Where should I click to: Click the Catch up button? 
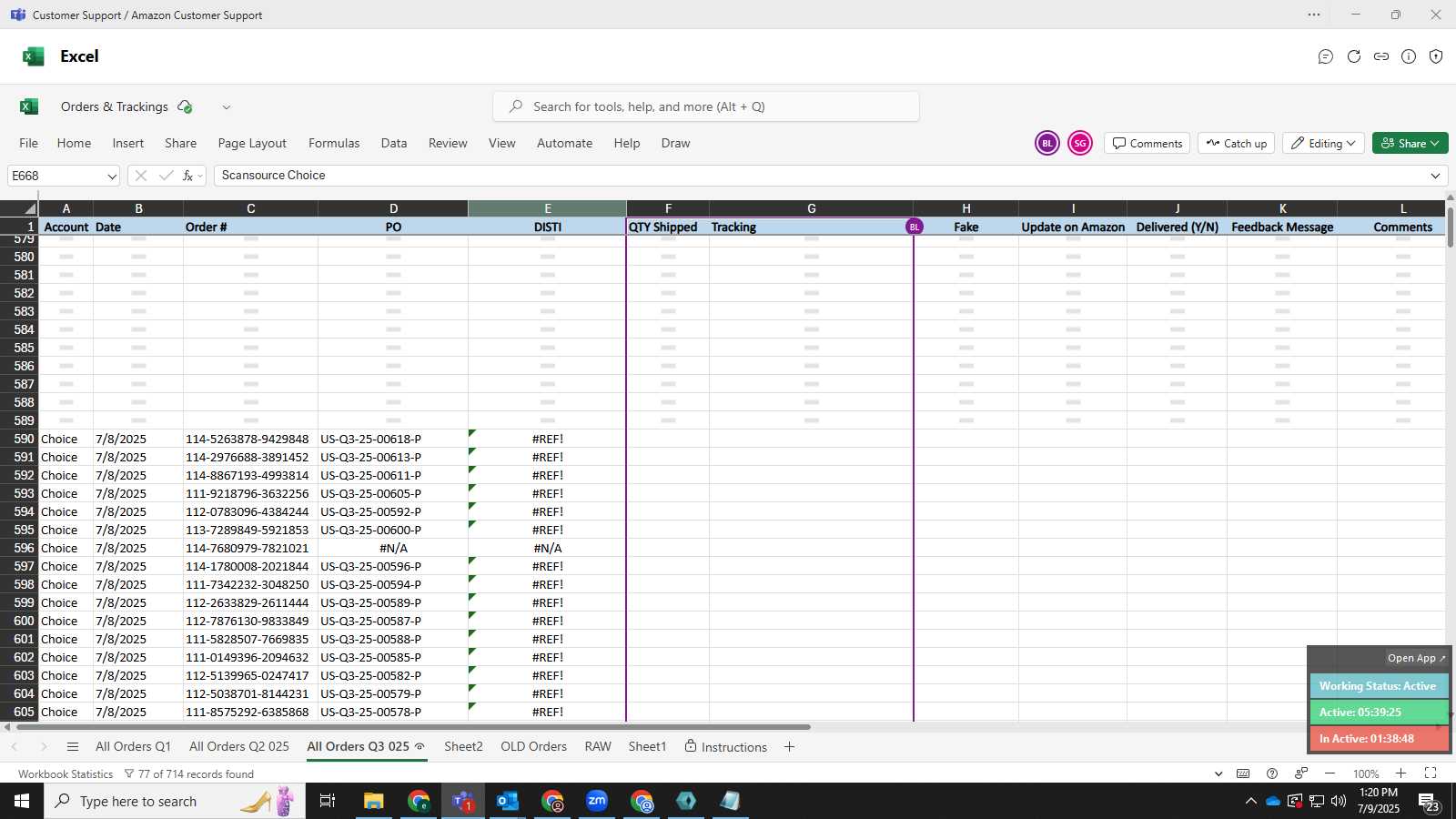coord(1237,143)
